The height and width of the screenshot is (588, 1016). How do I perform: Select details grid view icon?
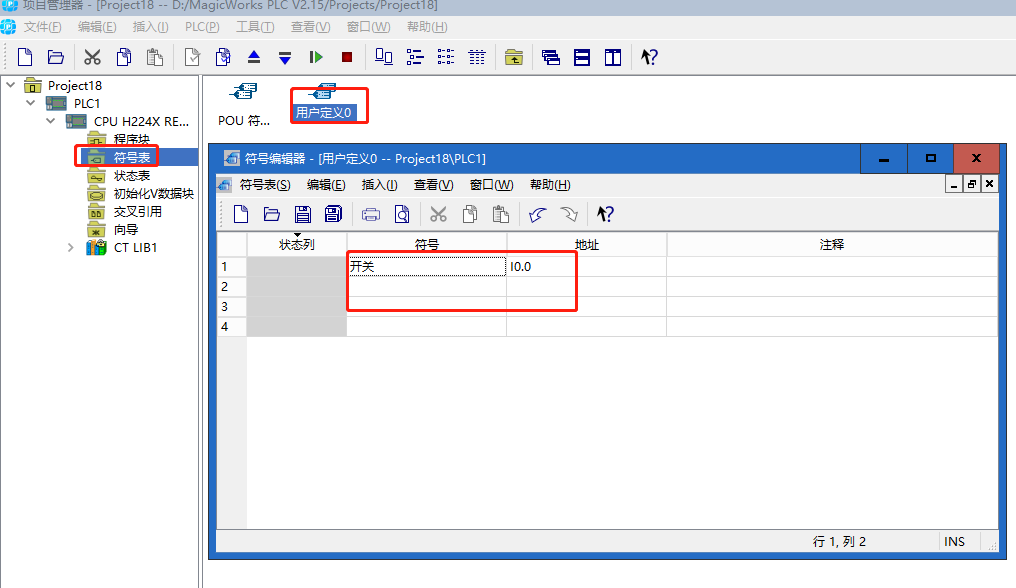(x=477, y=57)
